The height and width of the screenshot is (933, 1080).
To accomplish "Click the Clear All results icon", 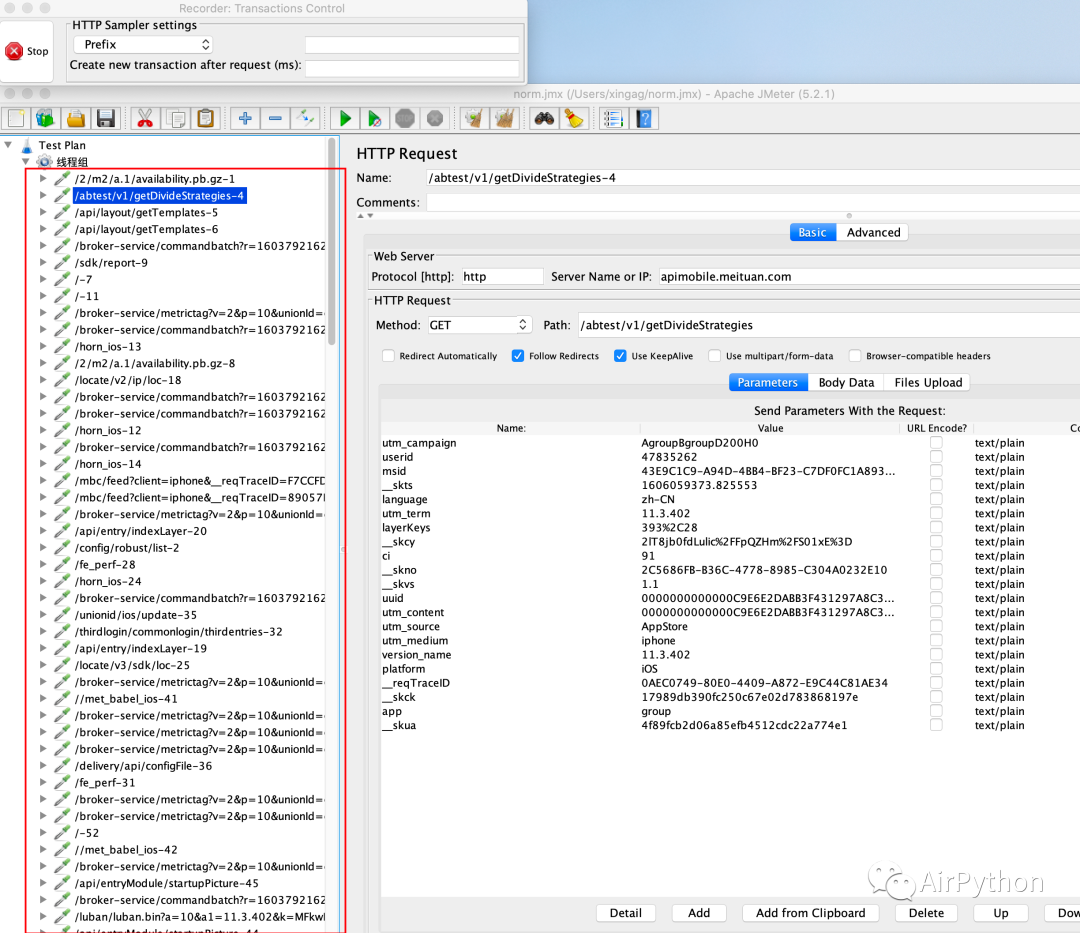I will click(x=504, y=118).
